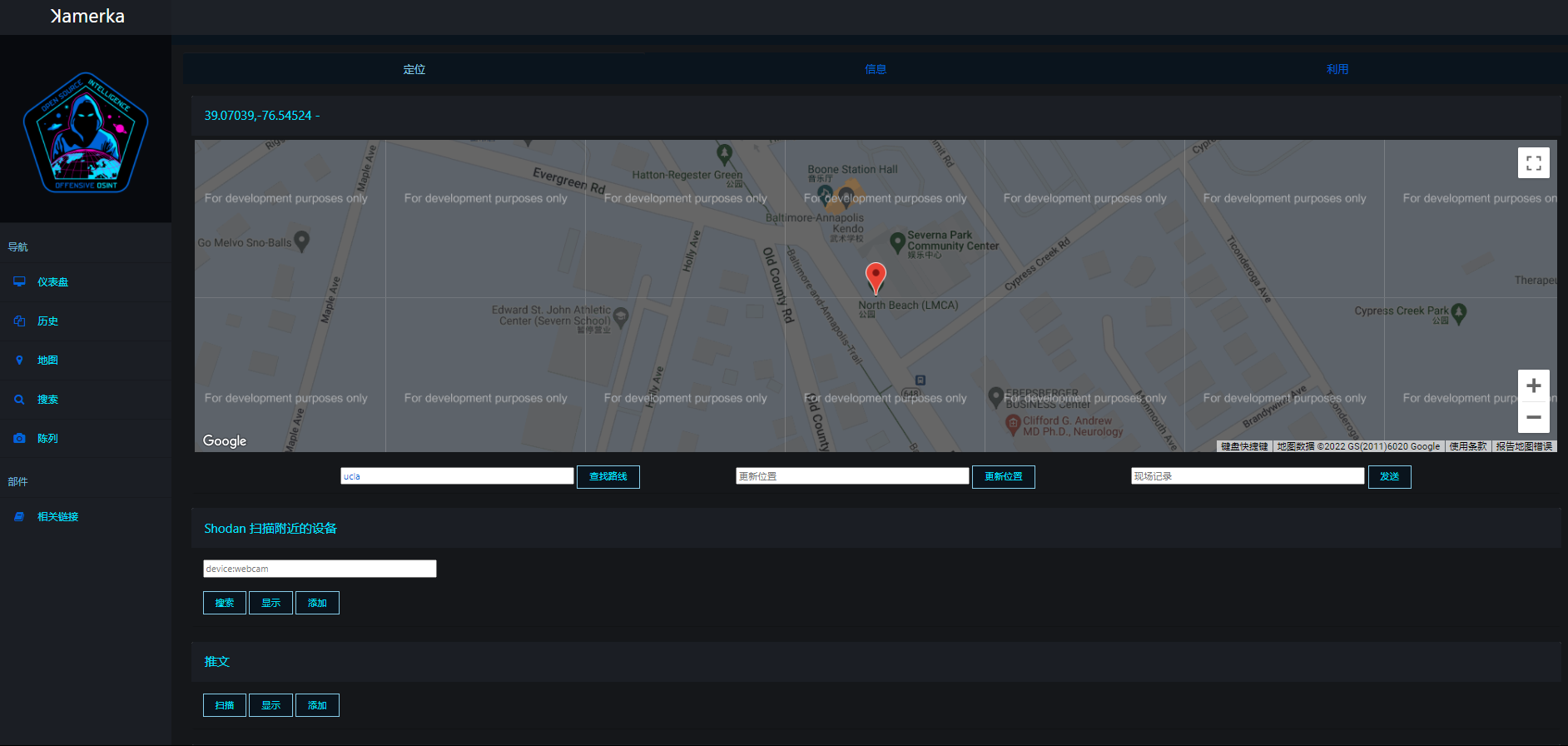
Task: Click the Cypress Creek Park pin
Action: click(1459, 315)
